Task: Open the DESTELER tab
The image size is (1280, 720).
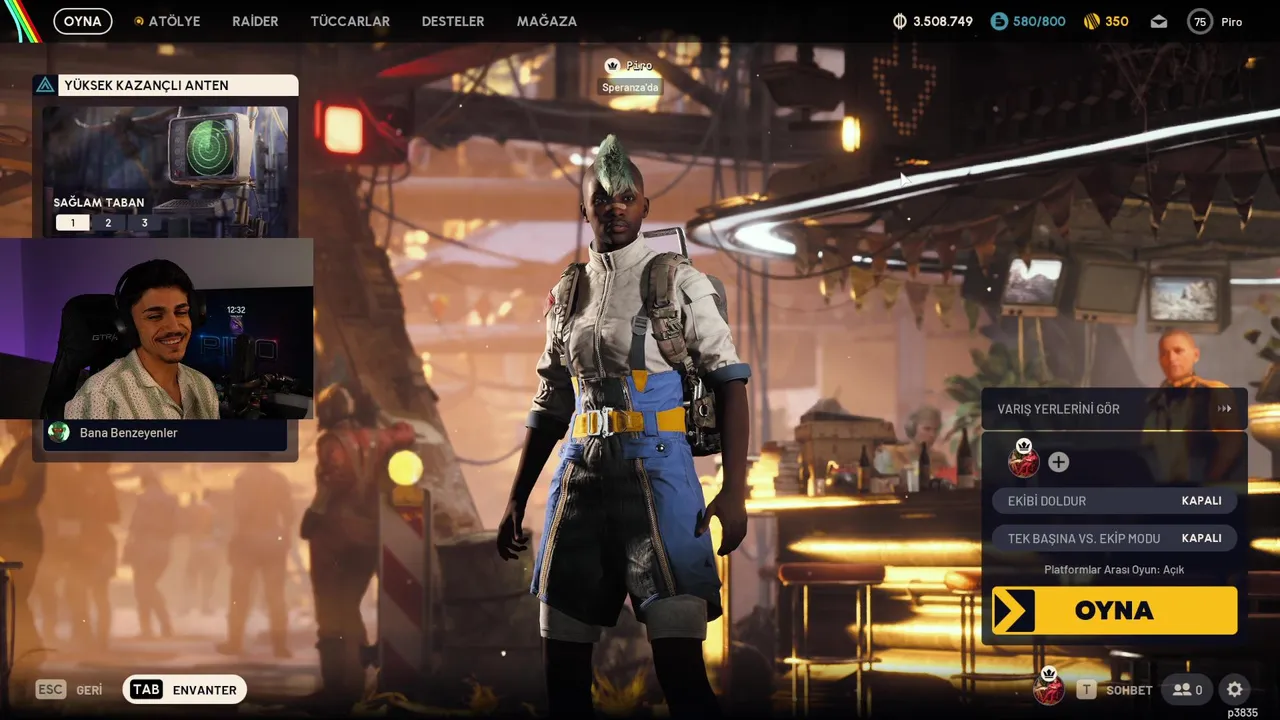Action: (453, 21)
